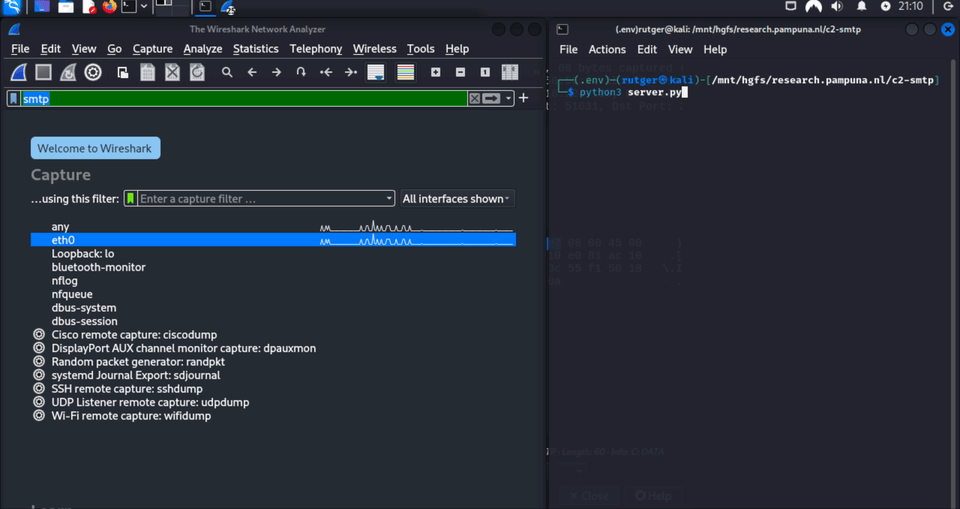This screenshot has height=509, width=960.
Task: Jump to last packet icon
Action: coord(350,72)
